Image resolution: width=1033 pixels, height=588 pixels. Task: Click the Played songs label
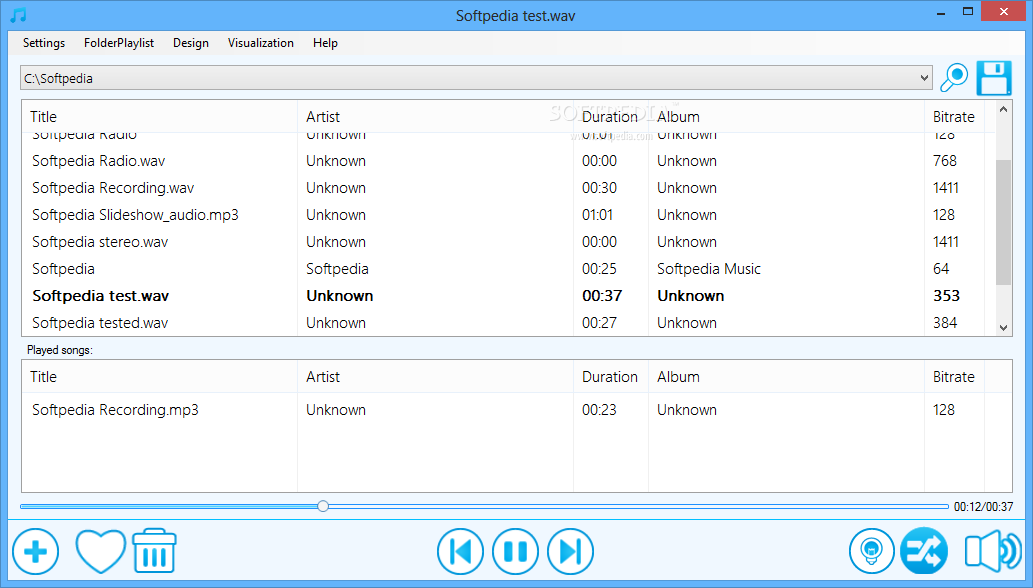(60, 350)
